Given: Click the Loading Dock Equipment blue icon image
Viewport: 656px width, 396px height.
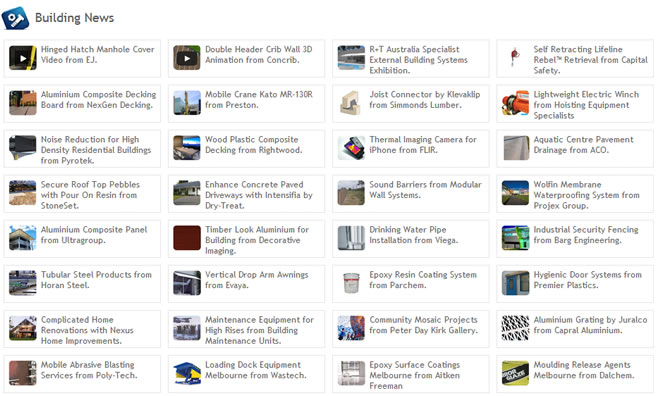Looking at the screenshot, I should click(187, 373).
